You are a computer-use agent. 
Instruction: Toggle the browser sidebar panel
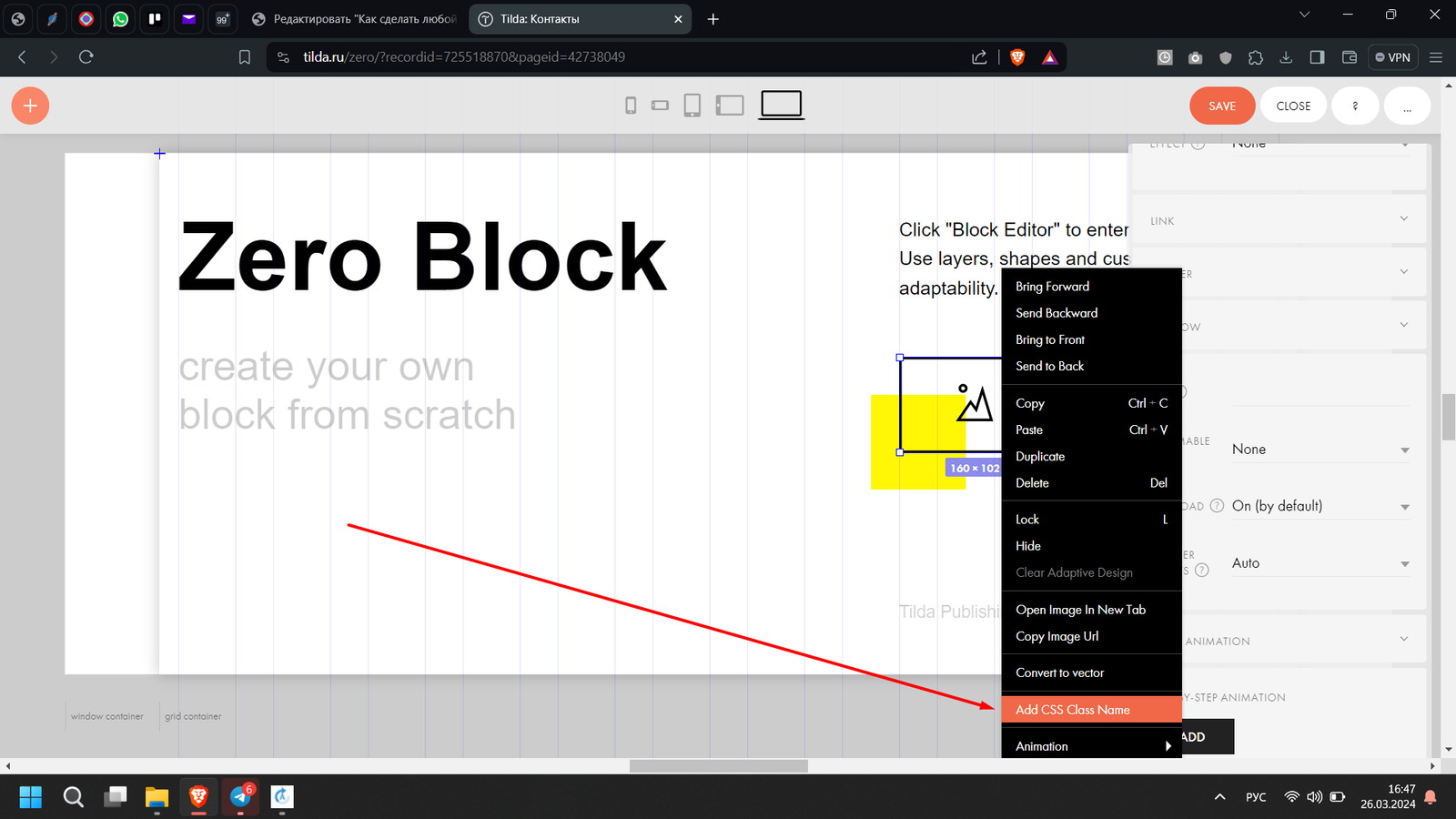pyautogui.click(x=1317, y=57)
